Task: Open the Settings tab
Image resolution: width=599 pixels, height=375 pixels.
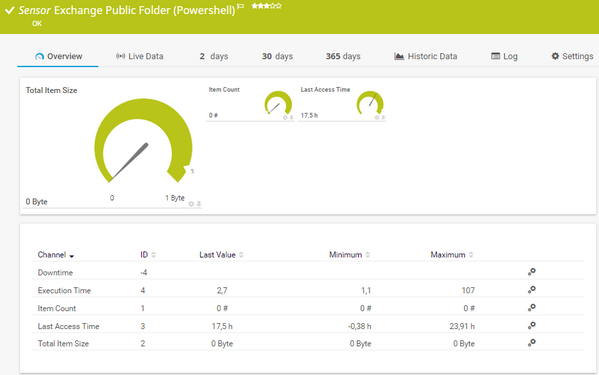Action: coord(572,56)
